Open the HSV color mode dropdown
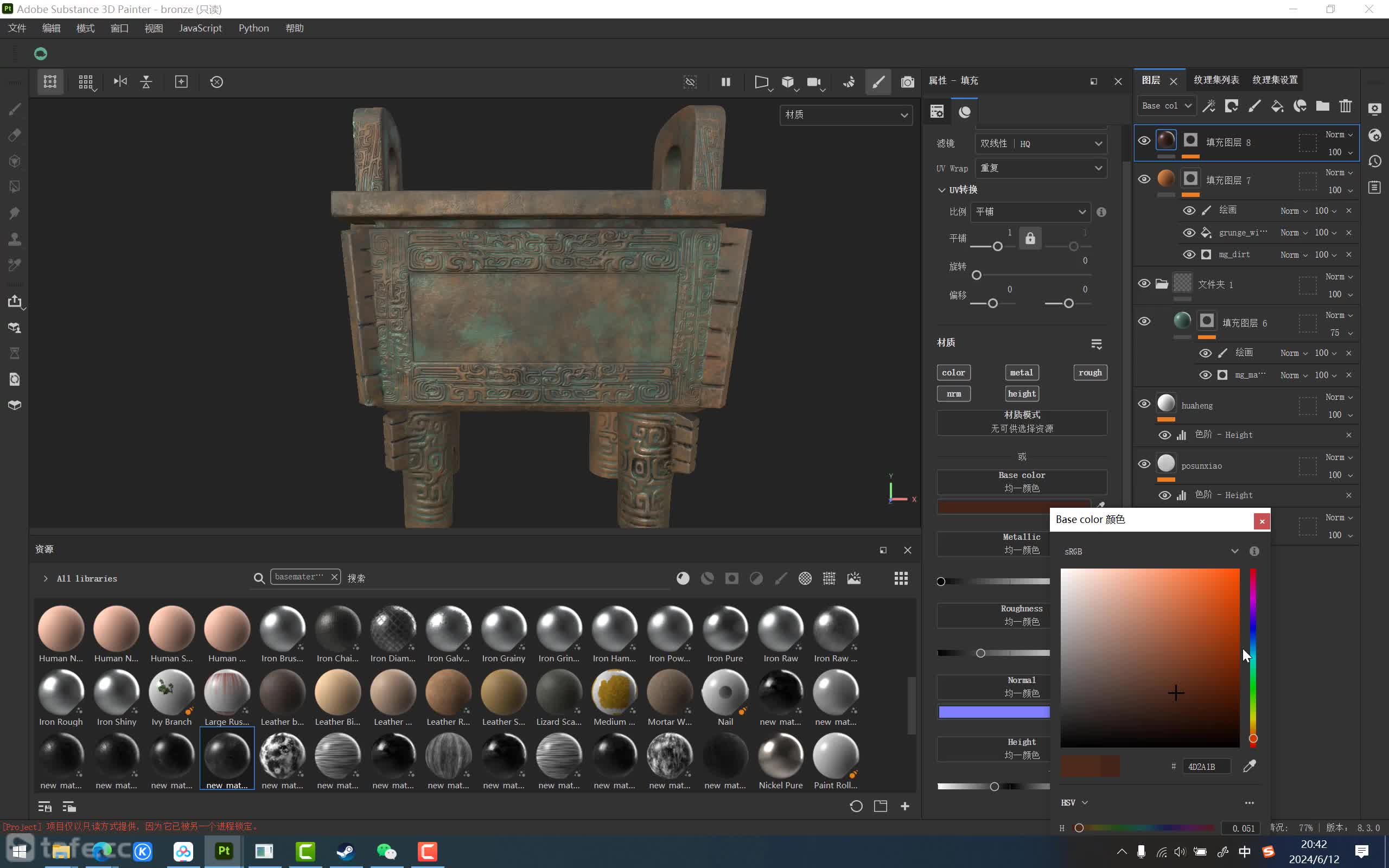The image size is (1389, 868). point(1074,802)
